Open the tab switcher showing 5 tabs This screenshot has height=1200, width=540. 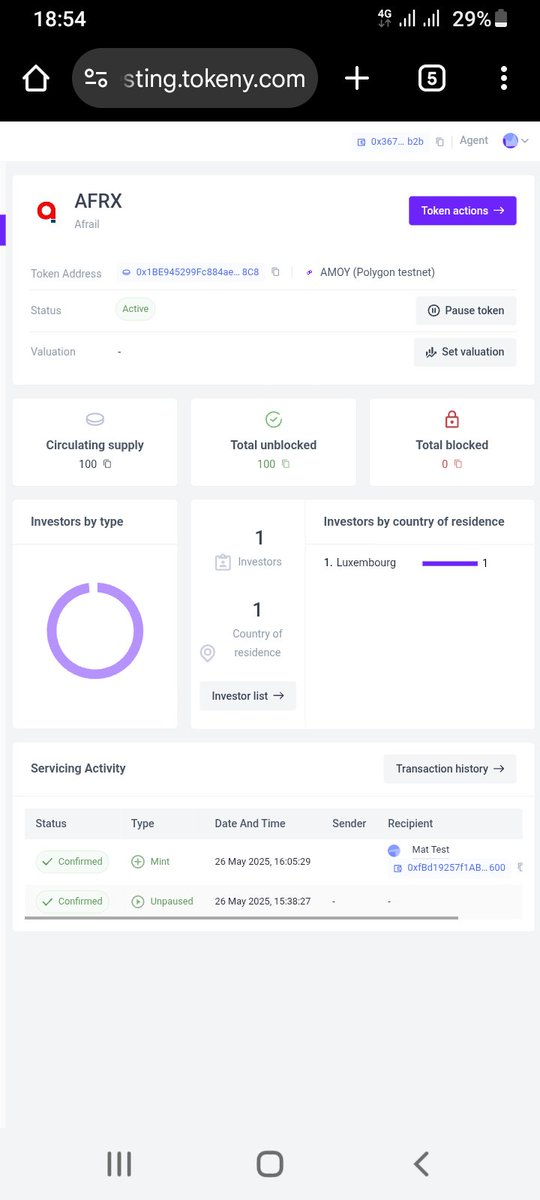click(431, 78)
